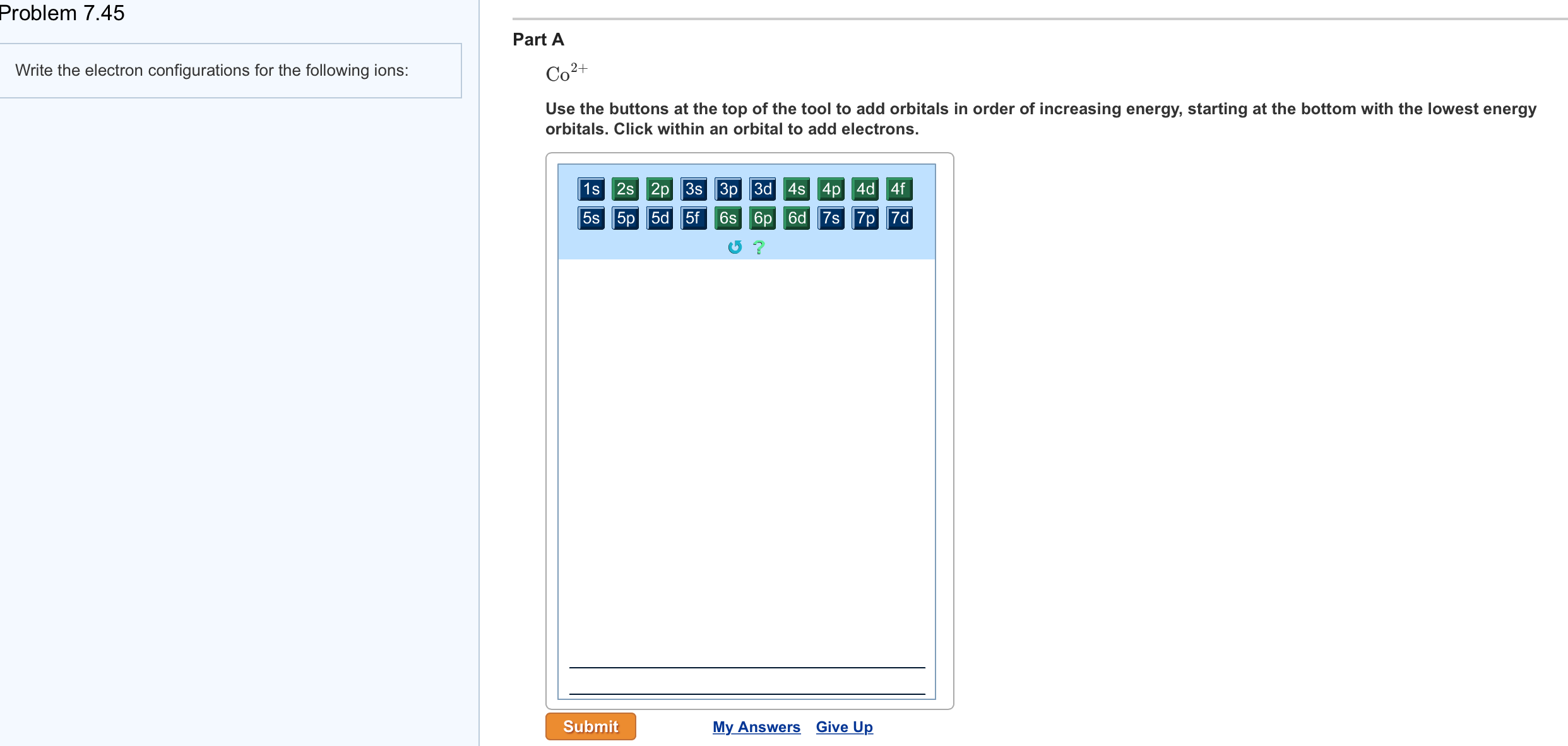The height and width of the screenshot is (746, 1568).
Task: Add the 5s orbital
Action: tap(591, 218)
